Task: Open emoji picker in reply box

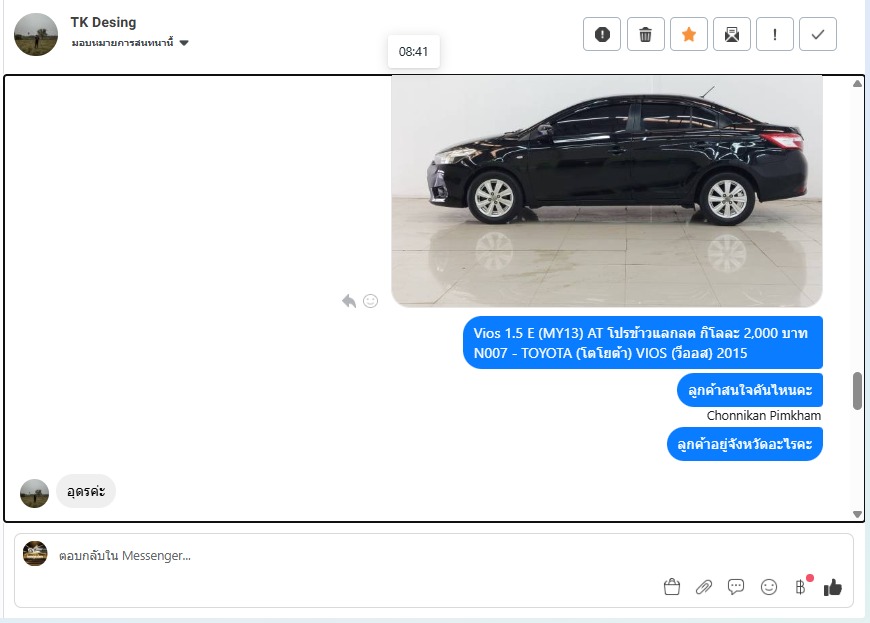Action: point(768,587)
